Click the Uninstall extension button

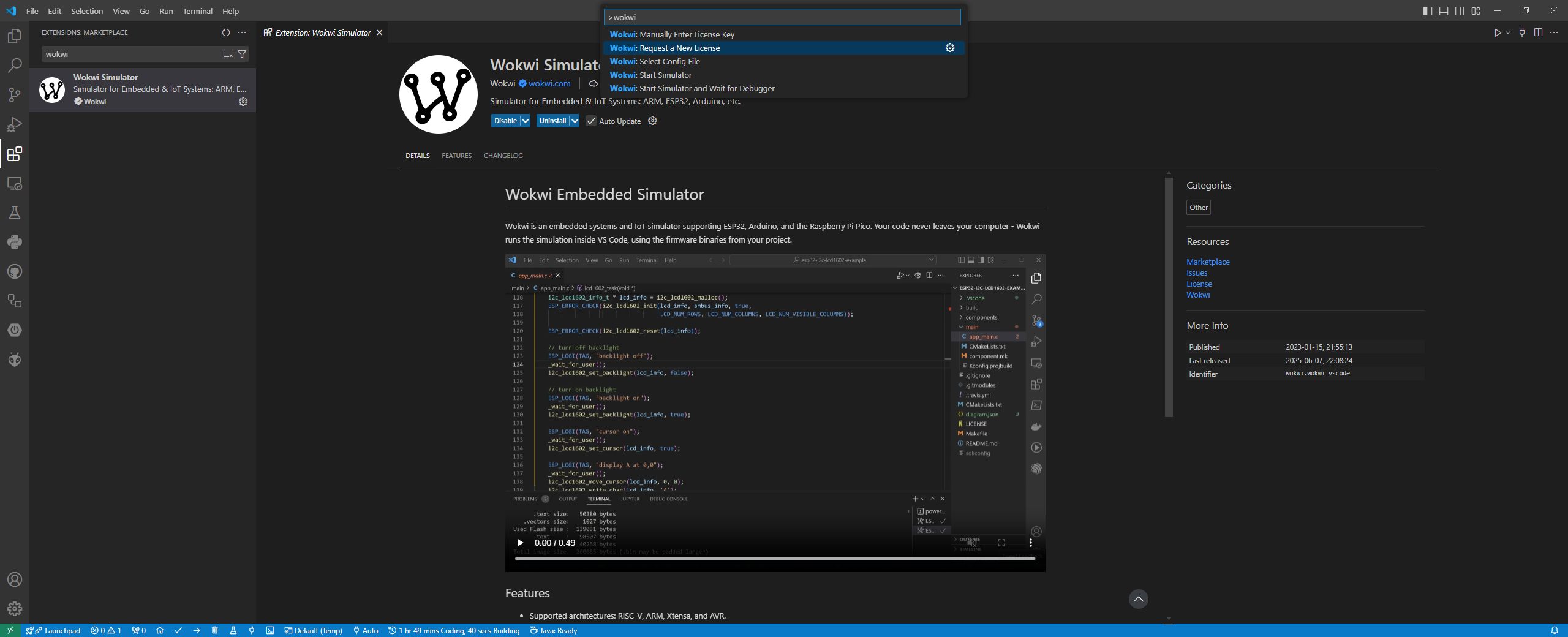click(552, 121)
